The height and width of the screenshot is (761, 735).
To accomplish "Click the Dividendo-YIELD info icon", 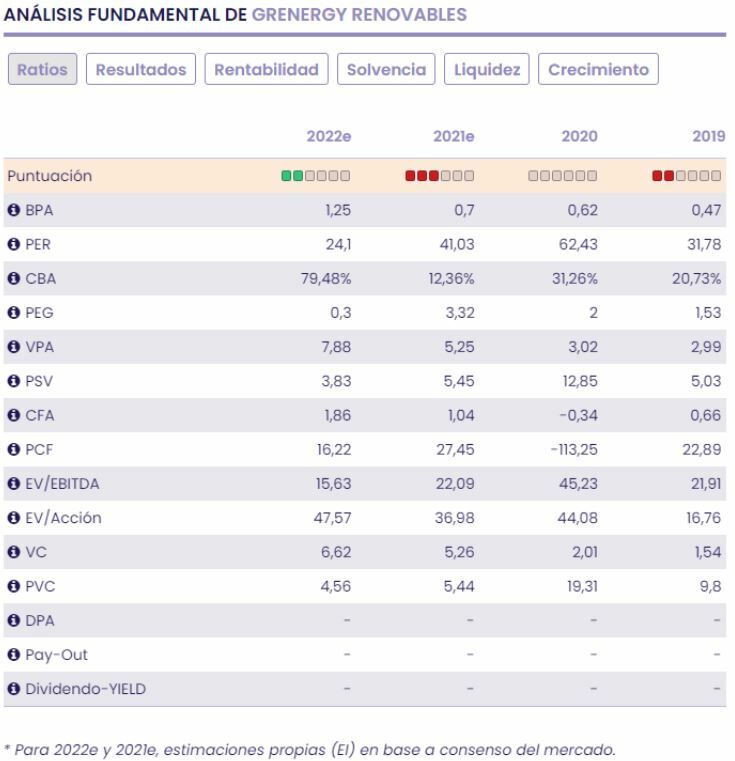I will click(x=15, y=689).
